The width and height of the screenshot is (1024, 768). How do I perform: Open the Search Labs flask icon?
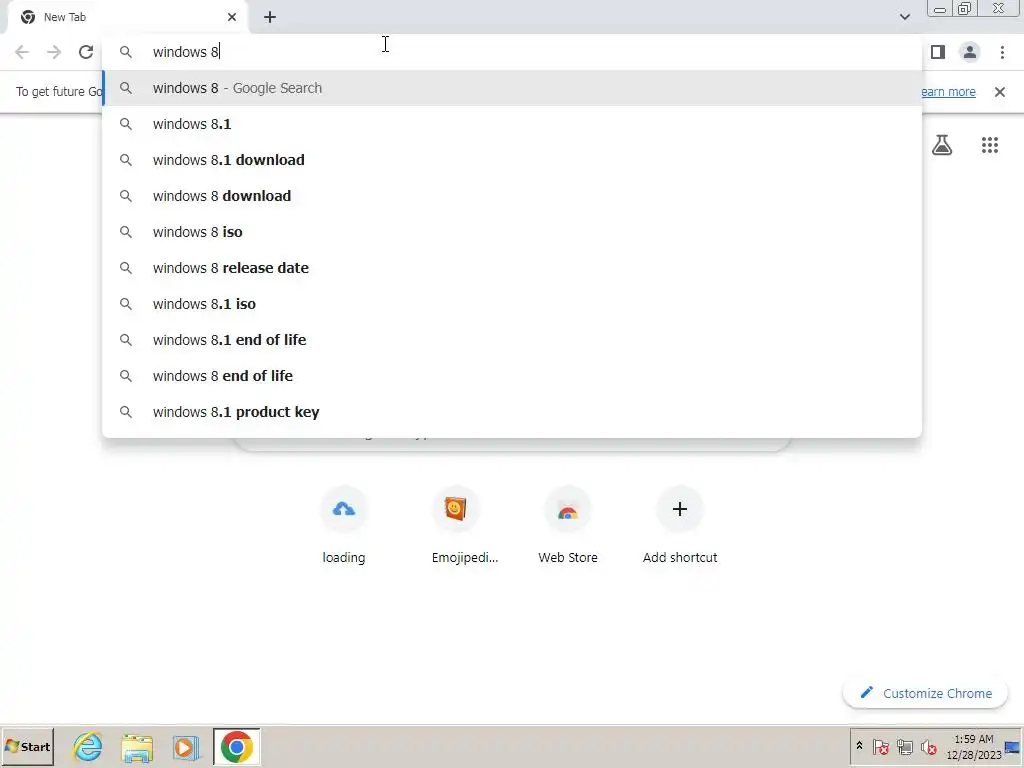pyautogui.click(x=942, y=145)
